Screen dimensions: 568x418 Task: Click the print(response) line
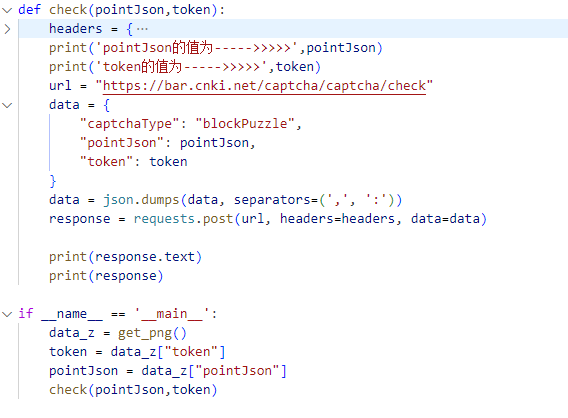106,276
